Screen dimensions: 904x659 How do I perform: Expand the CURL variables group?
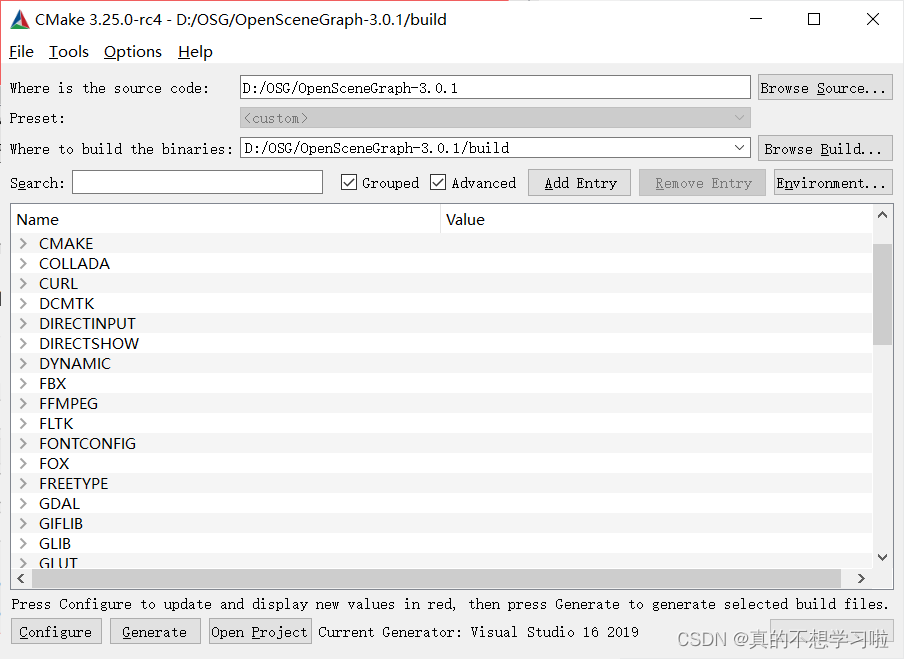(22, 283)
